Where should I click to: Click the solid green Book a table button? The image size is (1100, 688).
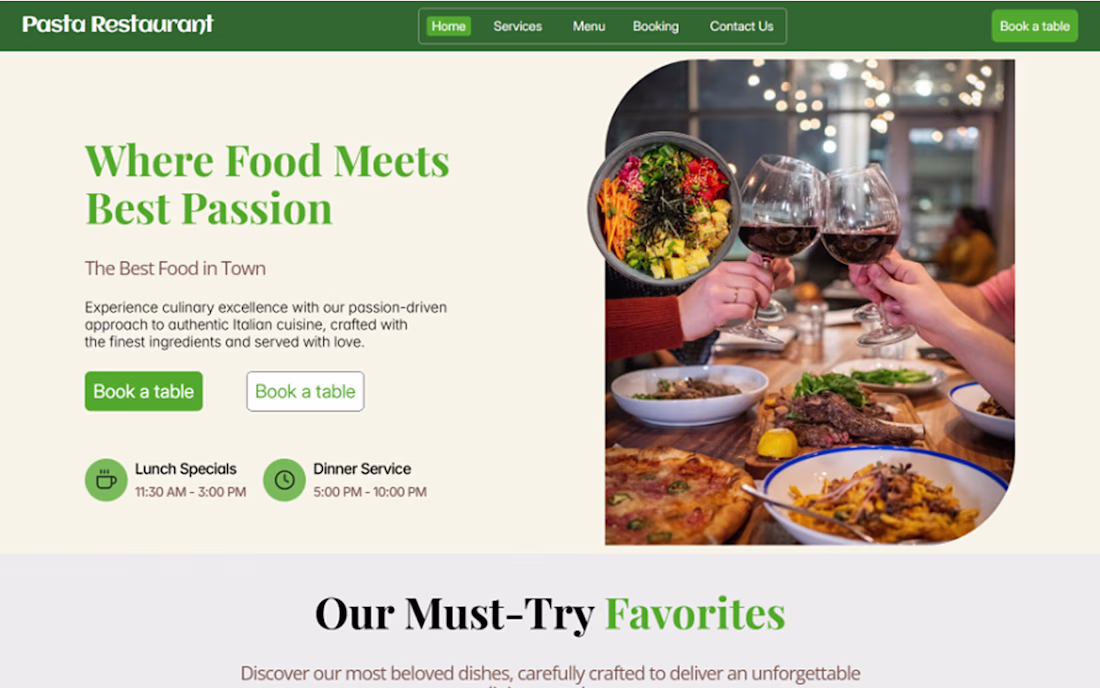click(144, 391)
